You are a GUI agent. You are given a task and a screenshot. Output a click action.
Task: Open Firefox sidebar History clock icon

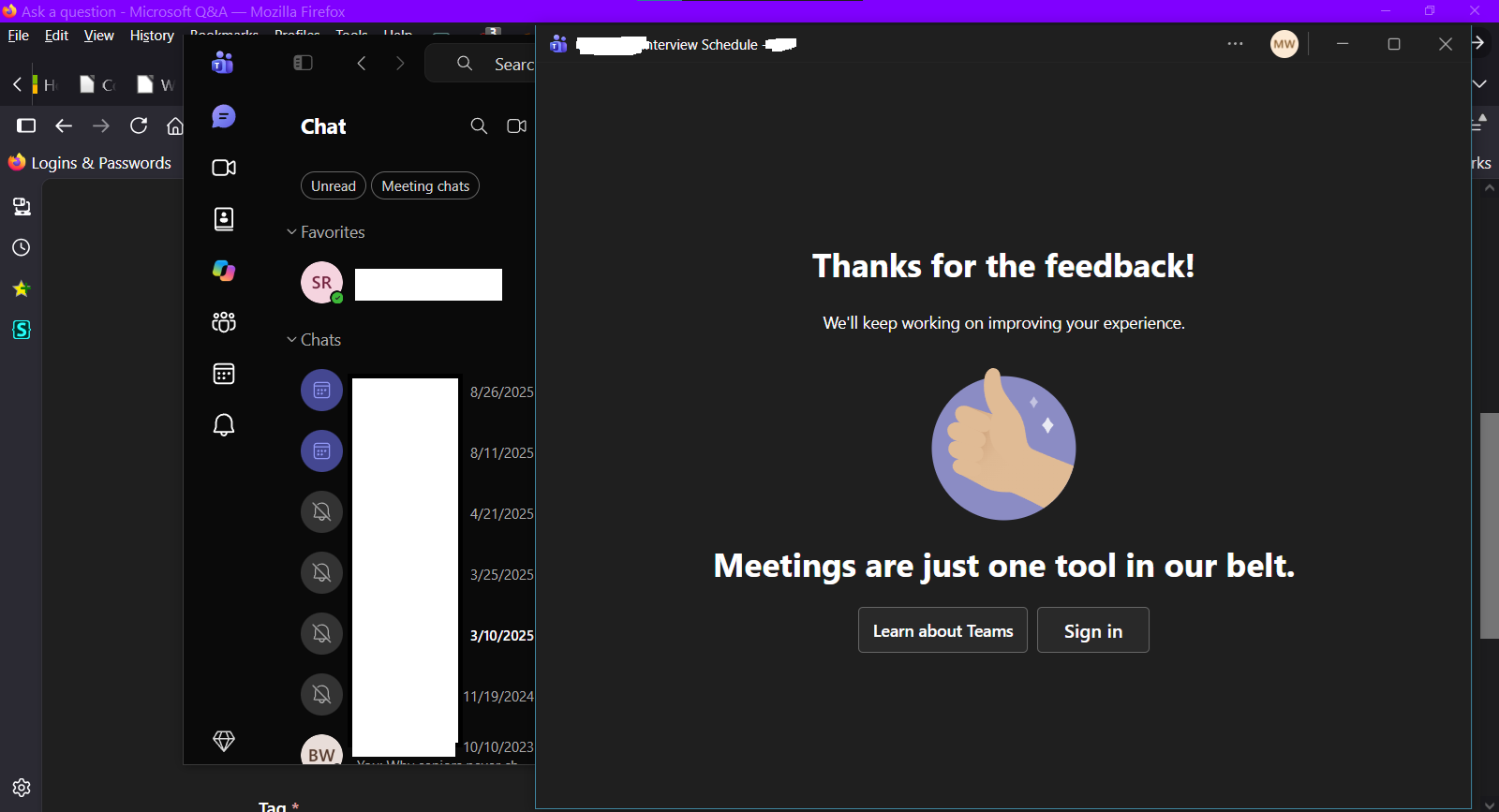[x=21, y=247]
